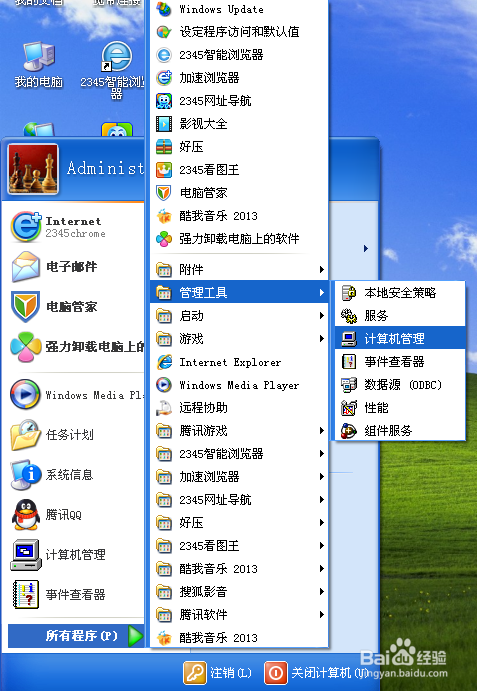Click the 设定程序访问和默认值 icon

pyautogui.click(x=164, y=32)
